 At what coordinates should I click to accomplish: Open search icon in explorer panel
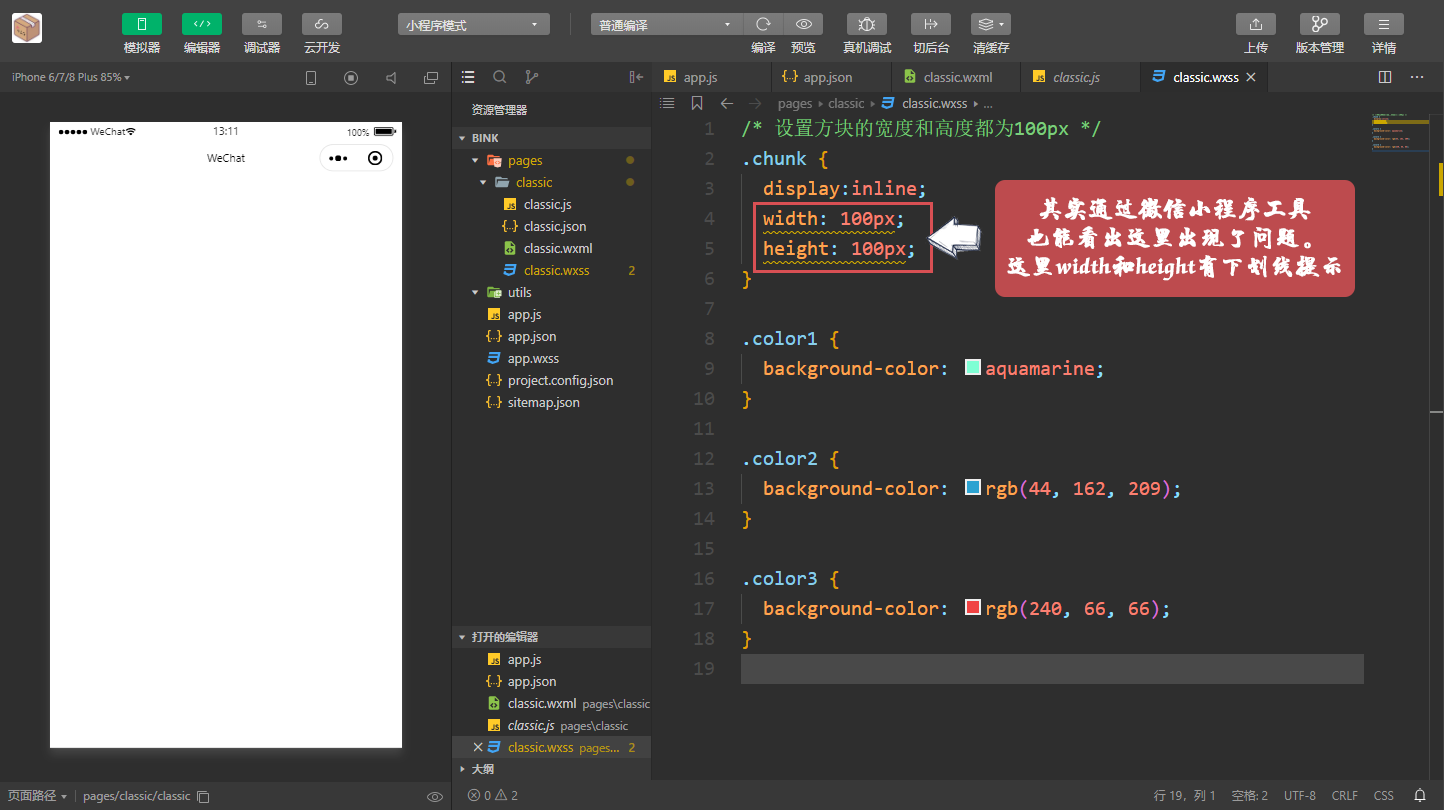click(x=500, y=77)
